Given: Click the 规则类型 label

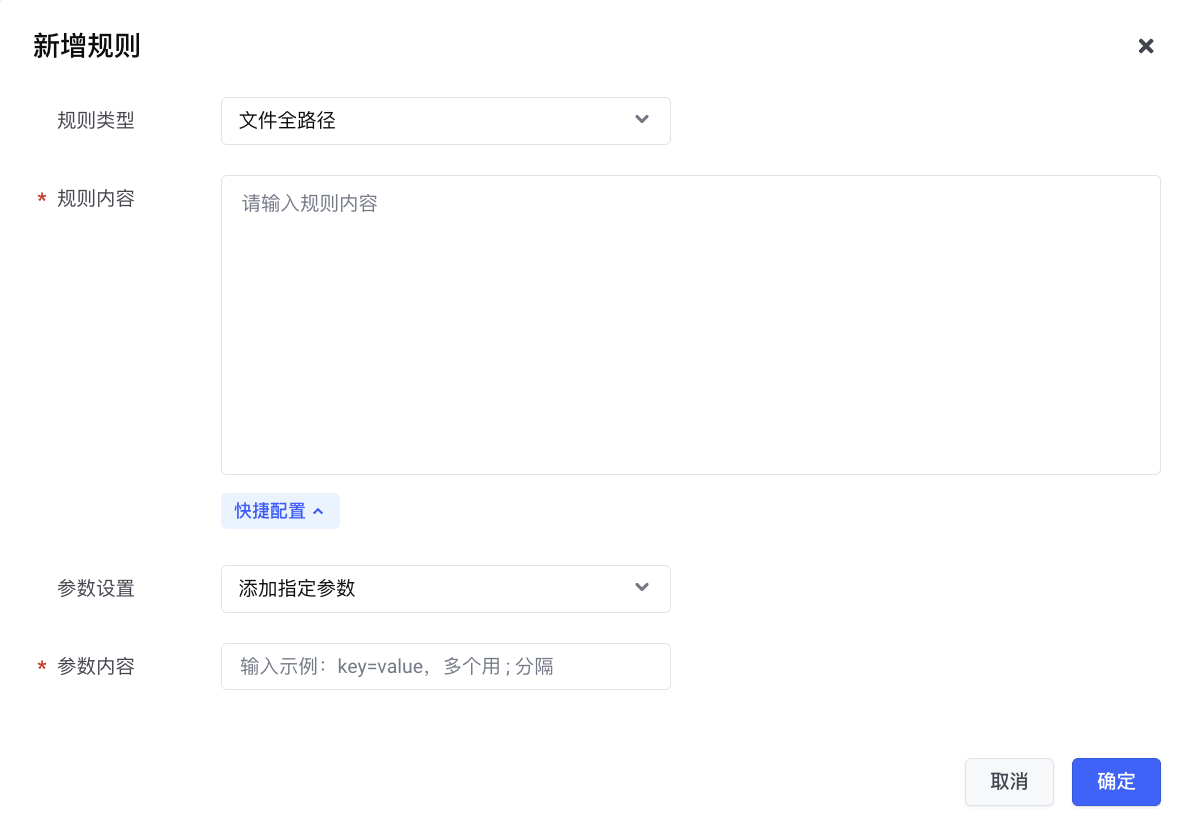Looking at the screenshot, I should coord(96,121).
